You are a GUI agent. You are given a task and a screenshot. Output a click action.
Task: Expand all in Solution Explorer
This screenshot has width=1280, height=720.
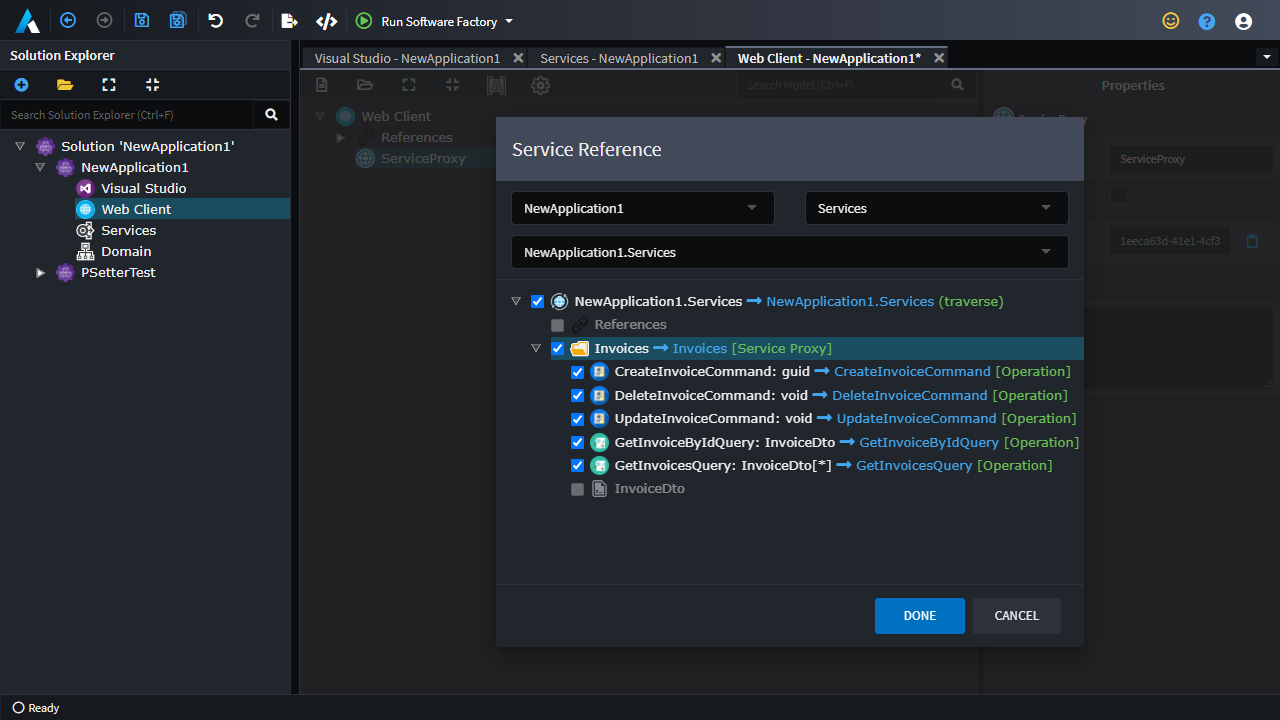109,85
